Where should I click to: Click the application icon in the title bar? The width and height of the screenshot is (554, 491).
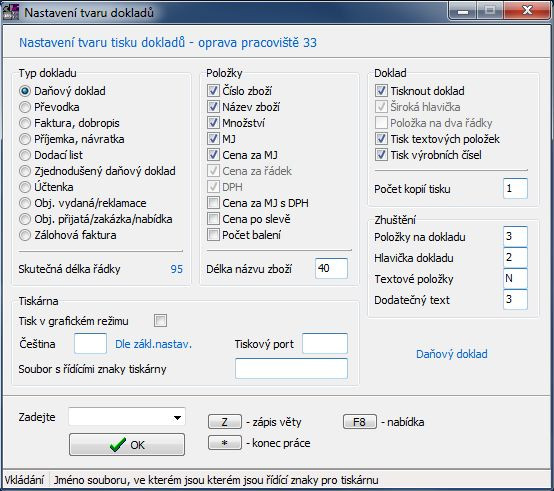click(10, 12)
